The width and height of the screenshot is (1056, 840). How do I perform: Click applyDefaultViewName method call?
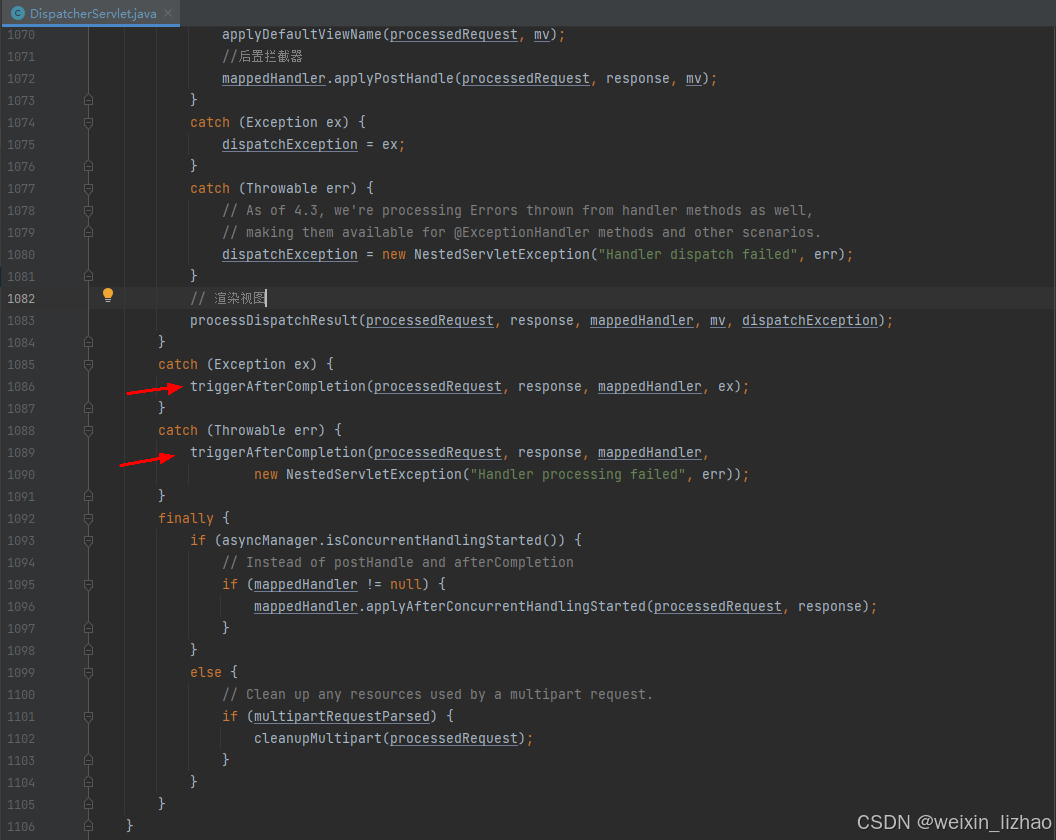pyautogui.click(x=302, y=34)
